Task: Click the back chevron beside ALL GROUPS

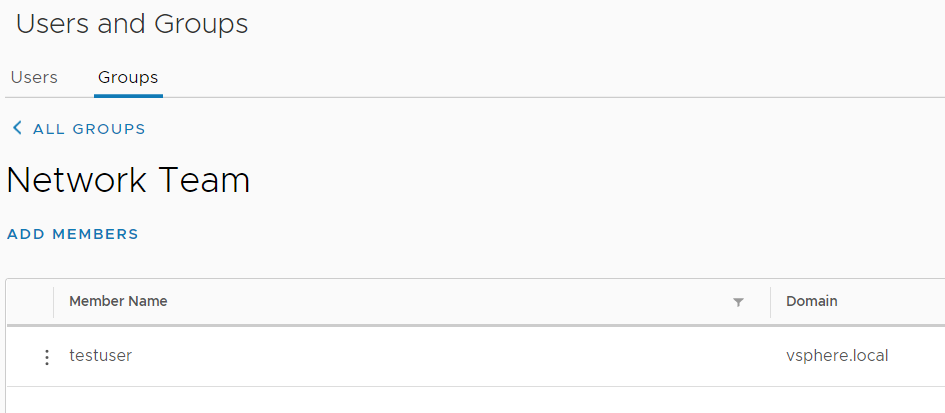Action: pos(17,128)
